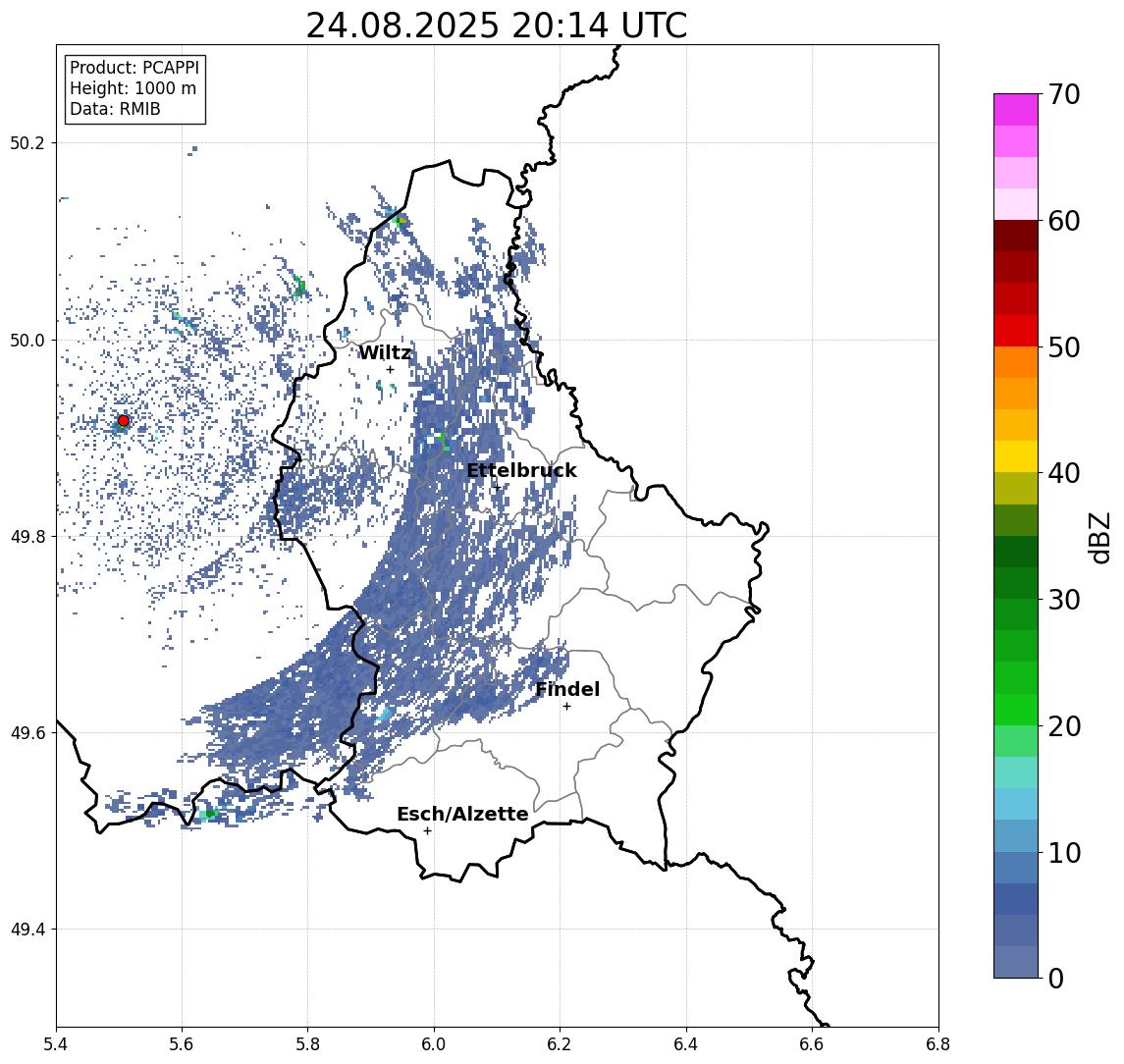Click the Wiltz city label
This screenshot has height=1064, width=1124.
[x=385, y=352]
